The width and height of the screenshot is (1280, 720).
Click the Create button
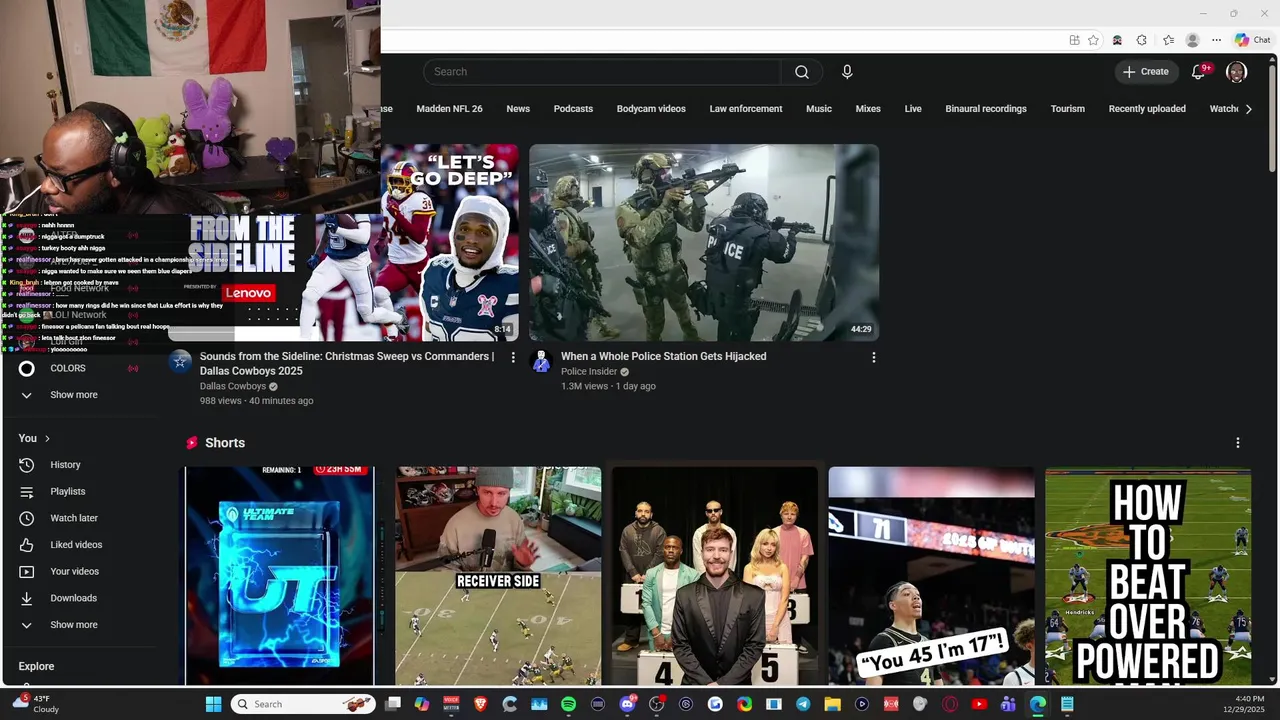click(x=1145, y=72)
